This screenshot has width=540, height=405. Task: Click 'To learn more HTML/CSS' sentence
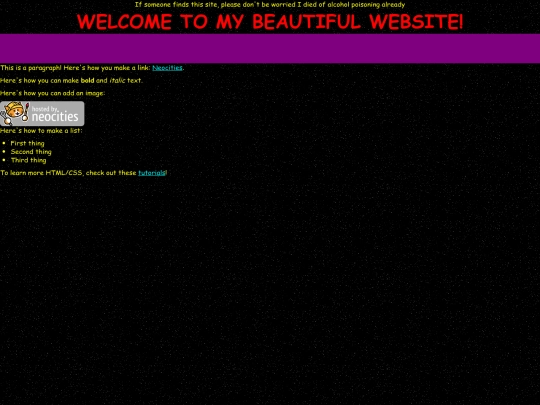tap(84, 173)
